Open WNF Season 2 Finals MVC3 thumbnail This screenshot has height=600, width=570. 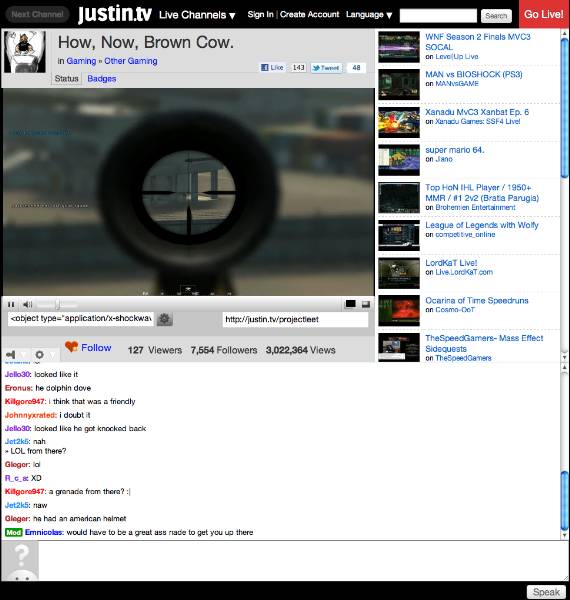pos(399,47)
